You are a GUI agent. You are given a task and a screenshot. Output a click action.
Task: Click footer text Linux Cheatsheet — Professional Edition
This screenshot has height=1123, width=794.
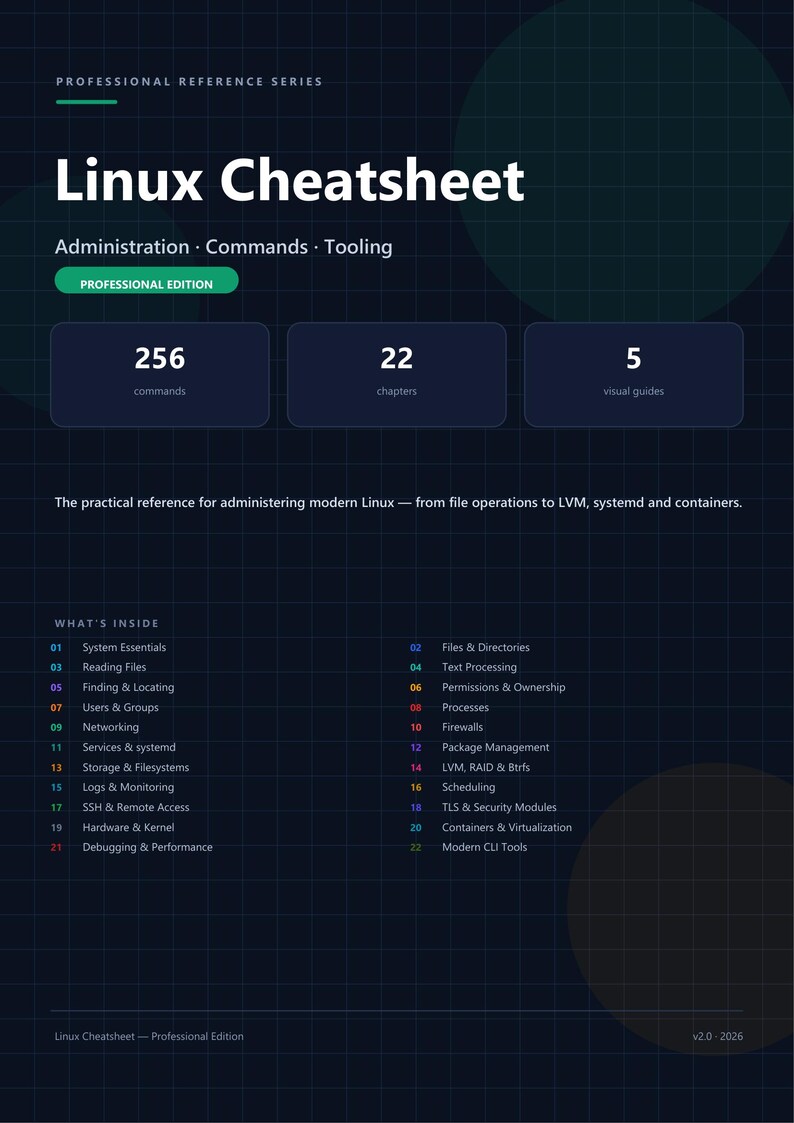click(x=149, y=1036)
